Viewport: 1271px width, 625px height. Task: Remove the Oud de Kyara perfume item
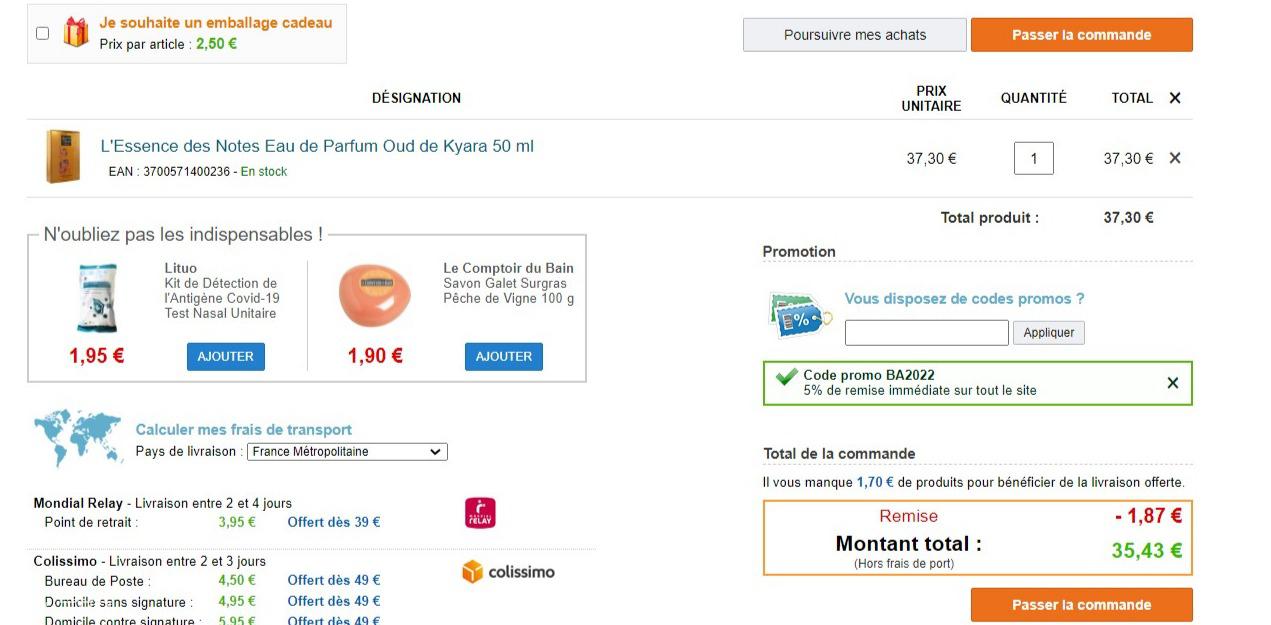pyautogui.click(x=1175, y=158)
